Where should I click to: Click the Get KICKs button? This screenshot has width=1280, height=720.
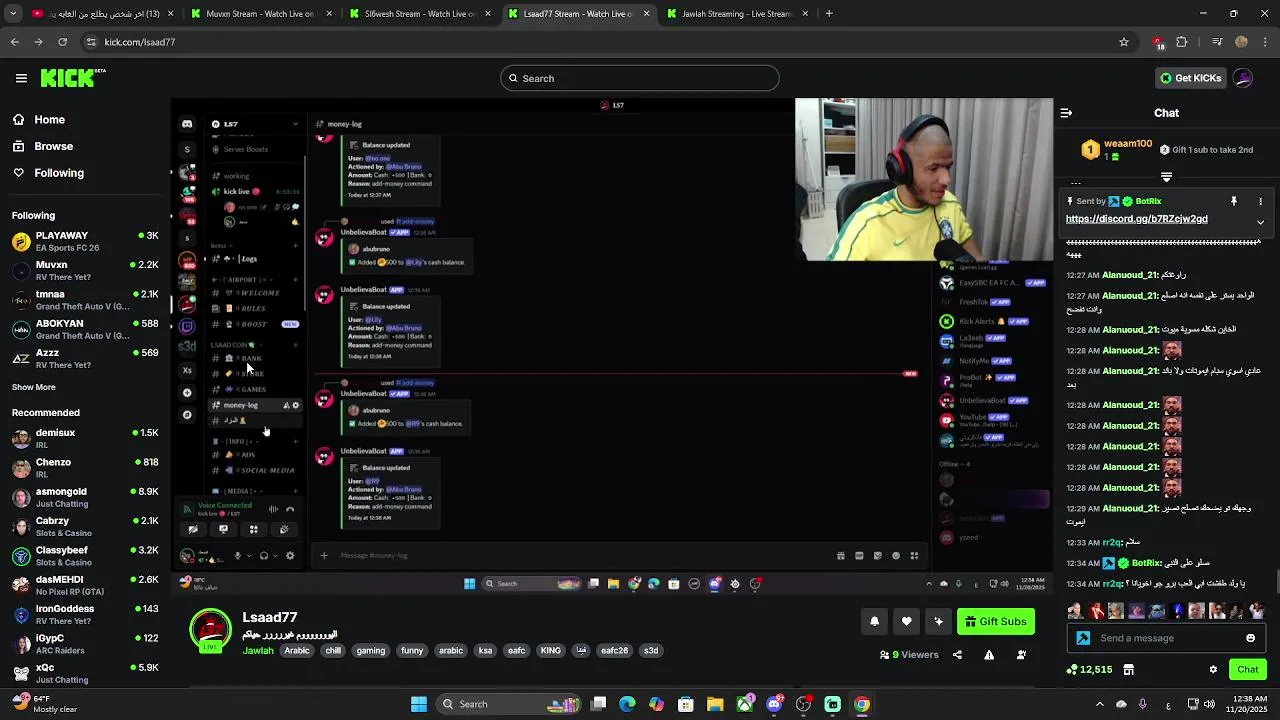[1190, 78]
